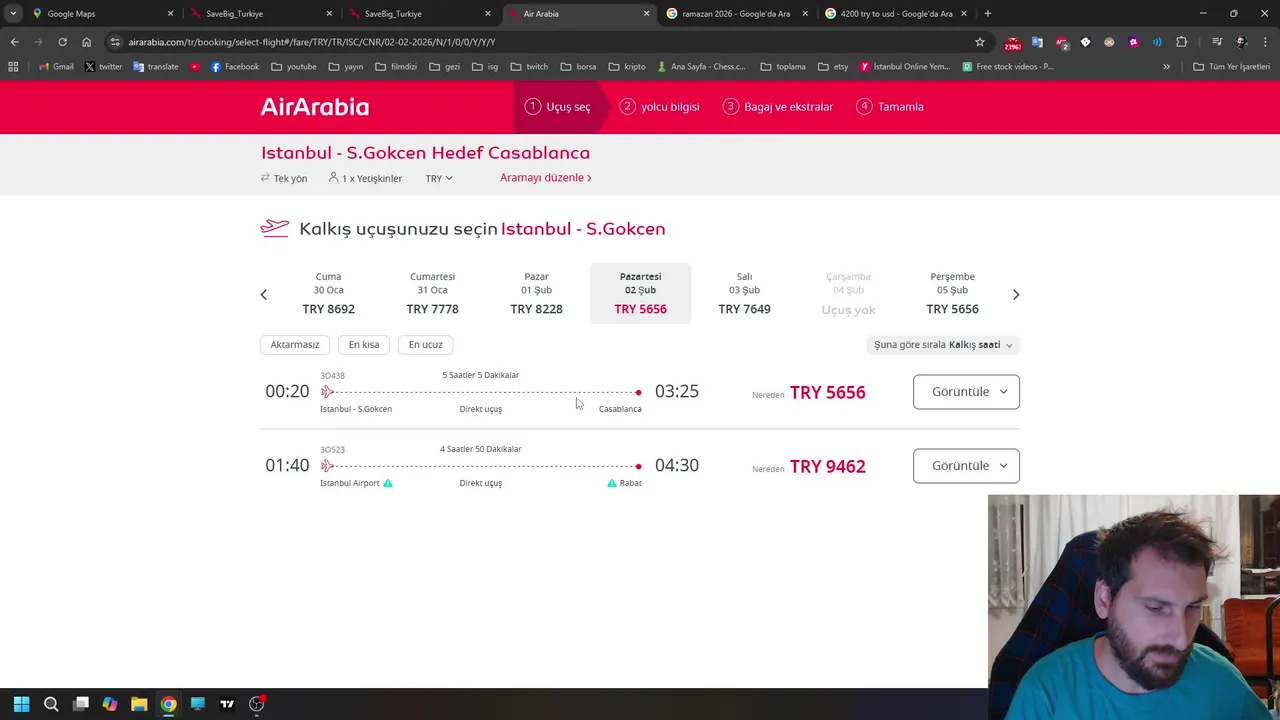Open the Gmail bookmark
This screenshot has width=1280, height=720.
(x=56, y=67)
